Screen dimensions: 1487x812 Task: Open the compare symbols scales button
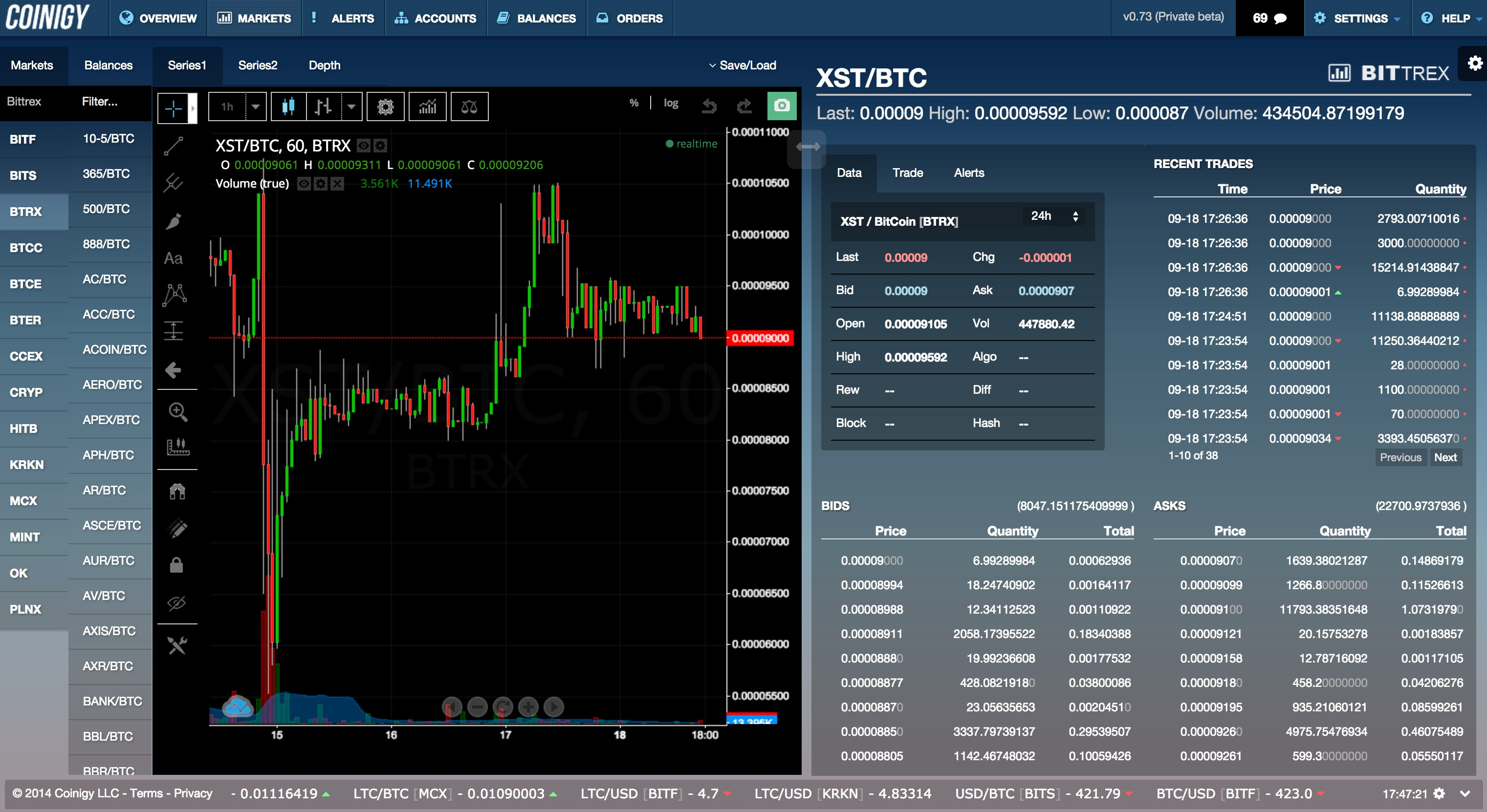(469, 106)
